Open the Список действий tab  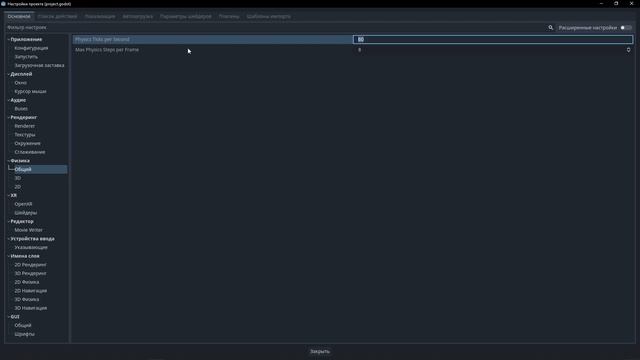coord(57,16)
